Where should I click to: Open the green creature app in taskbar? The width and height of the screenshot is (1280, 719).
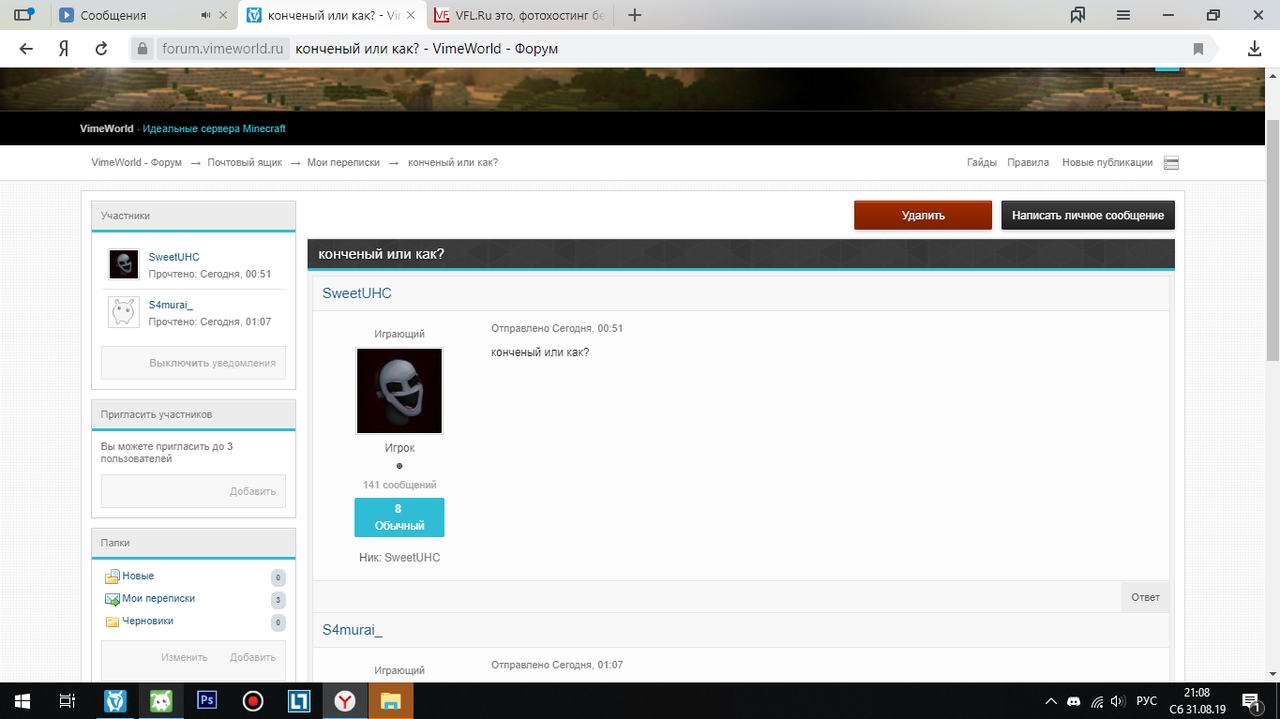tap(161, 701)
